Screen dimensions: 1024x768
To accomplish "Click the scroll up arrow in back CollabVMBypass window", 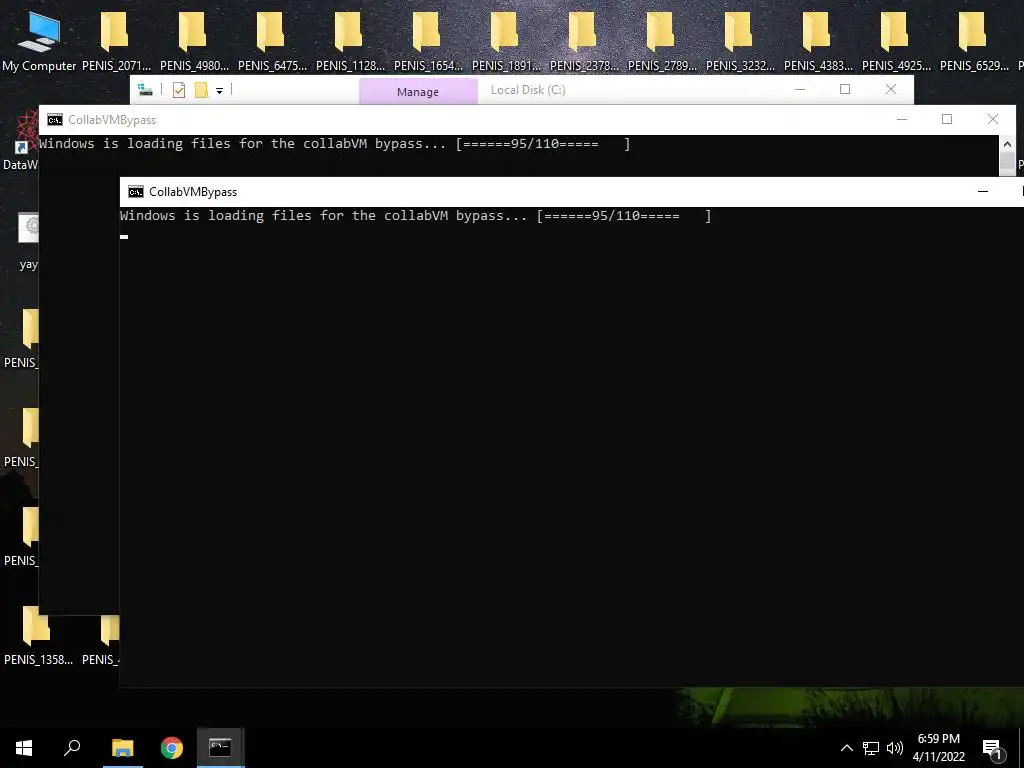I will click(x=1007, y=144).
